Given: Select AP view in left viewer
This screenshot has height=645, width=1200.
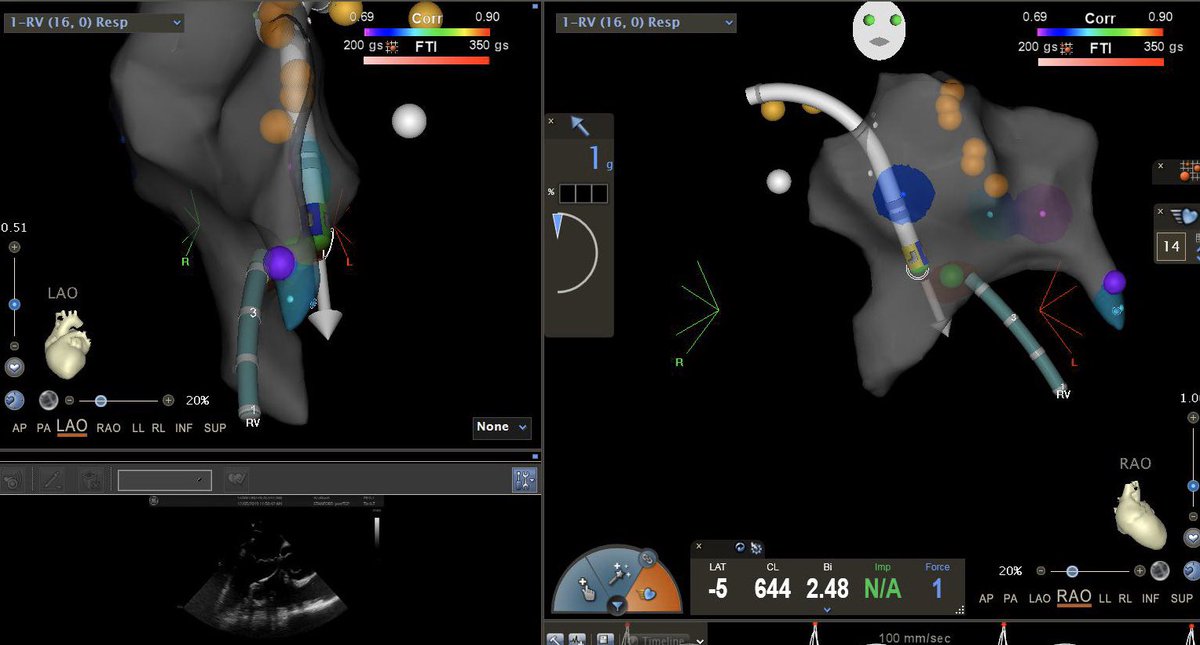Looking at the screenshot, I should pyautogui.click(x=20, y=427).
